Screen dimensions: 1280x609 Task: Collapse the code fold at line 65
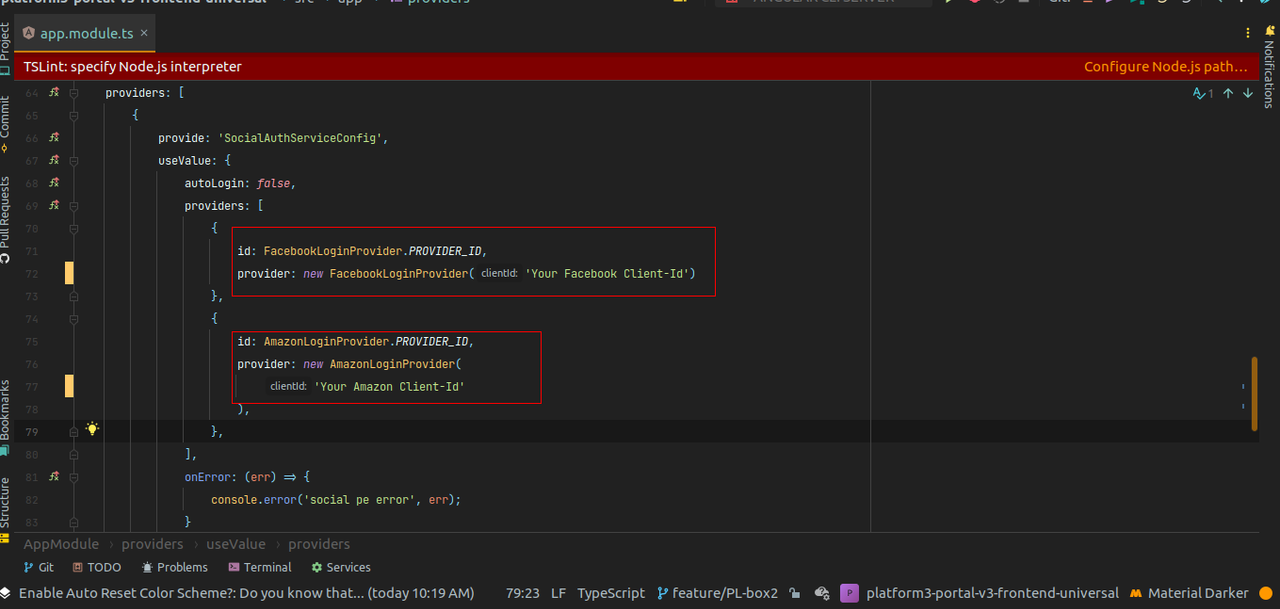[74, 115]
